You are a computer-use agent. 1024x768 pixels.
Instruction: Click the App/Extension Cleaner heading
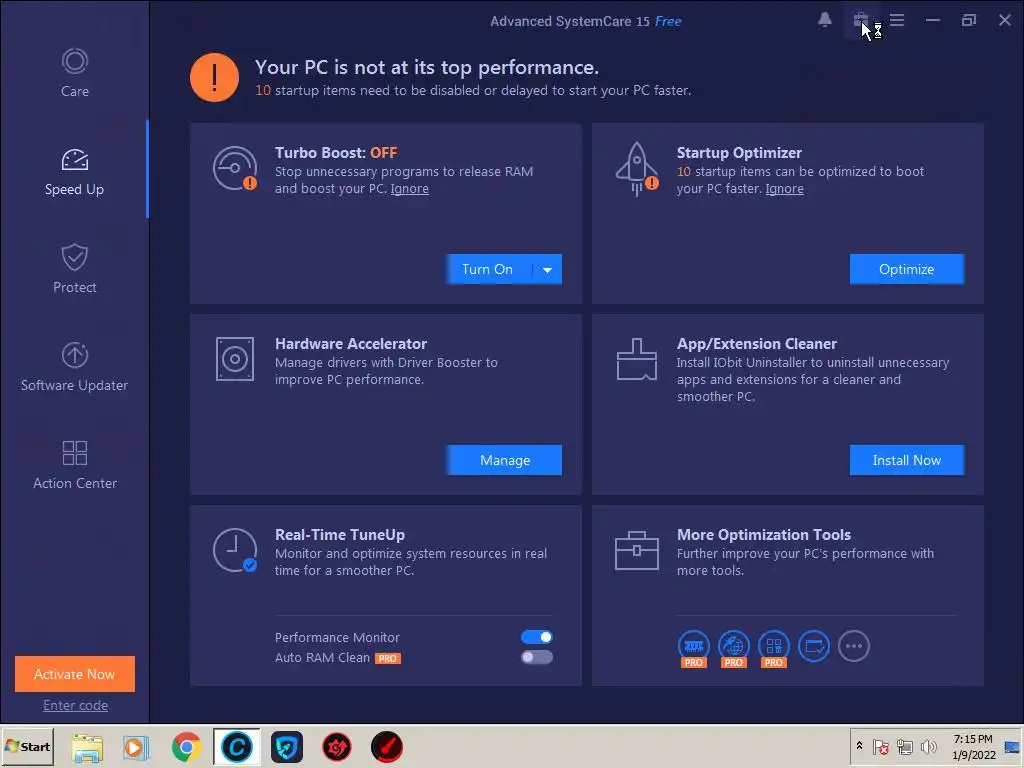point(756,344)
